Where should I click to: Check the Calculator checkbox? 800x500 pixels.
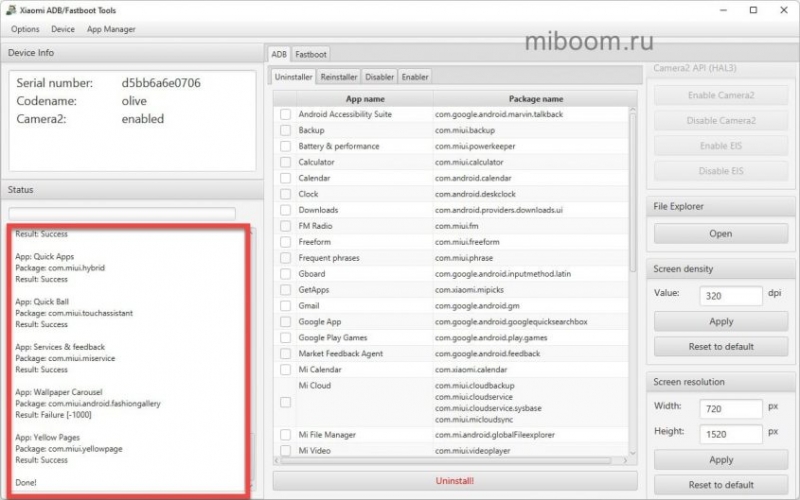click(x=286, y=162)
